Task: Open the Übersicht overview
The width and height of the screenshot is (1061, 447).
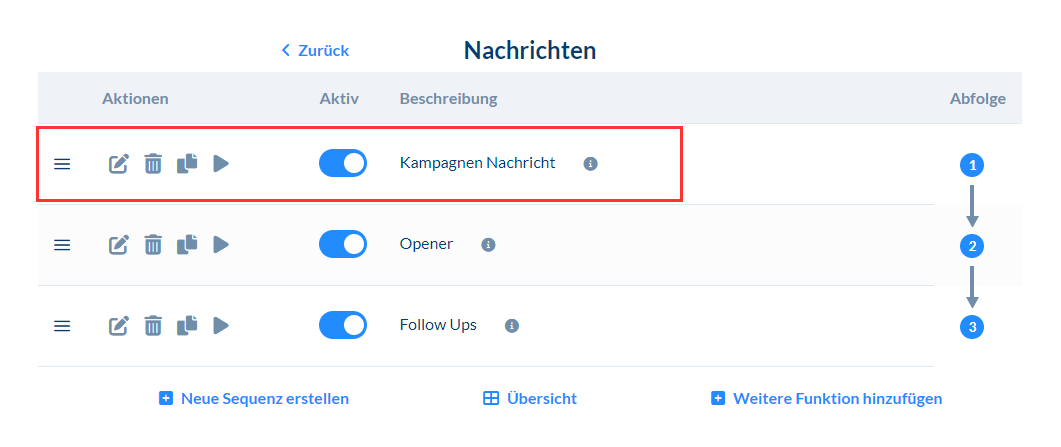Action: pos(530,398)
